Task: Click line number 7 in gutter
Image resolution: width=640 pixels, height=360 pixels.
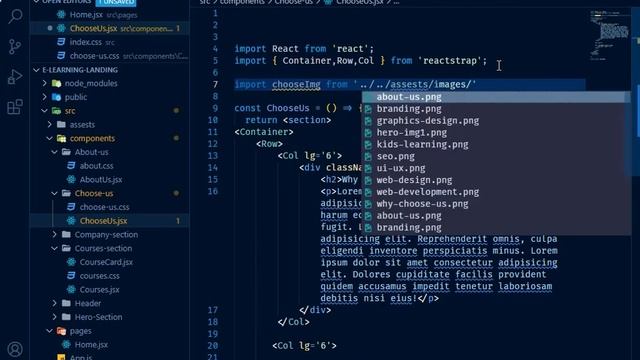Action: tap(215, 84)
